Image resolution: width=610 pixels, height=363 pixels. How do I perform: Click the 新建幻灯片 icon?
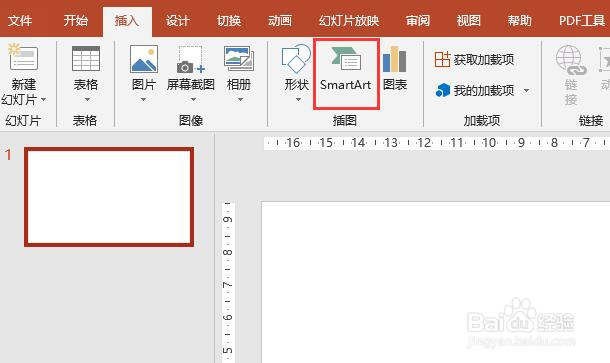(23, 57)
